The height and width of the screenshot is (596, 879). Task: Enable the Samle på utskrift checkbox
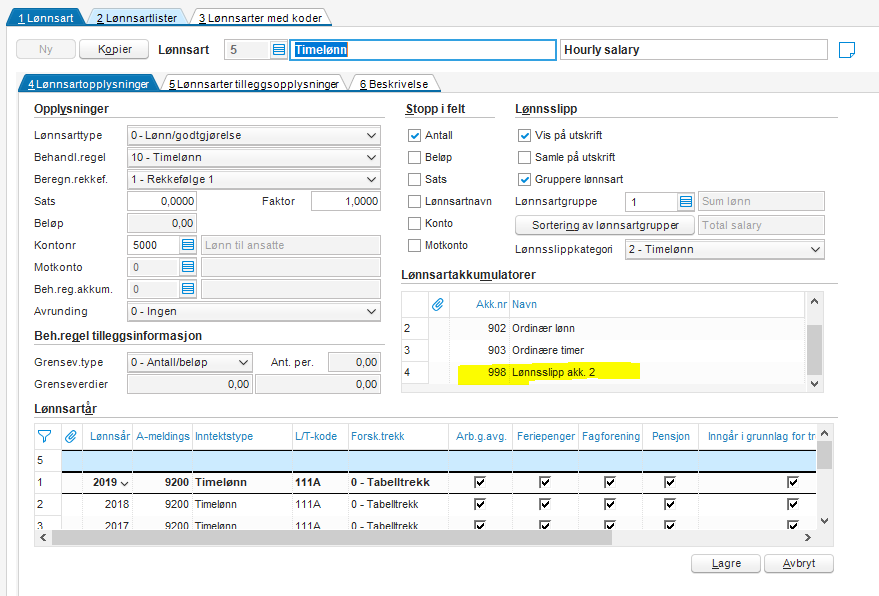524,158
